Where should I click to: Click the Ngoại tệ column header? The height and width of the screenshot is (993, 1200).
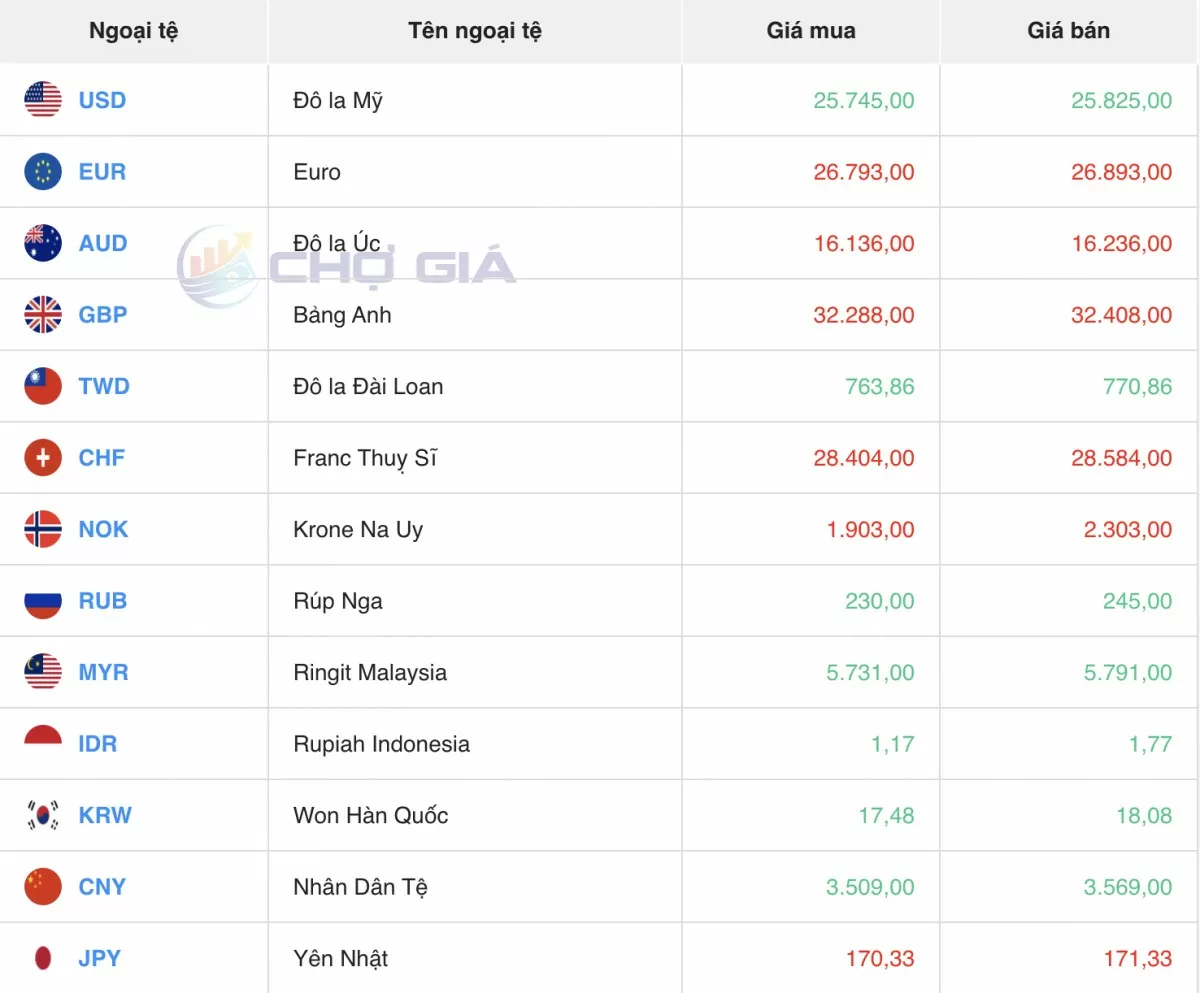[x=133, y=31]
